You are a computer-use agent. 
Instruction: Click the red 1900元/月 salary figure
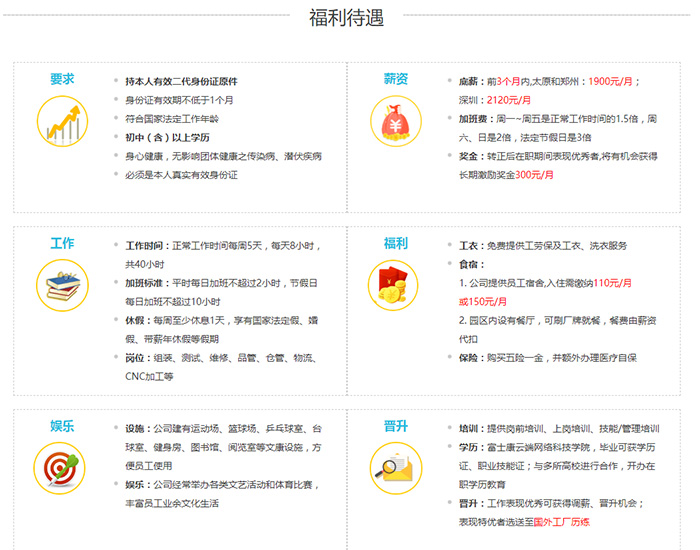610,82
